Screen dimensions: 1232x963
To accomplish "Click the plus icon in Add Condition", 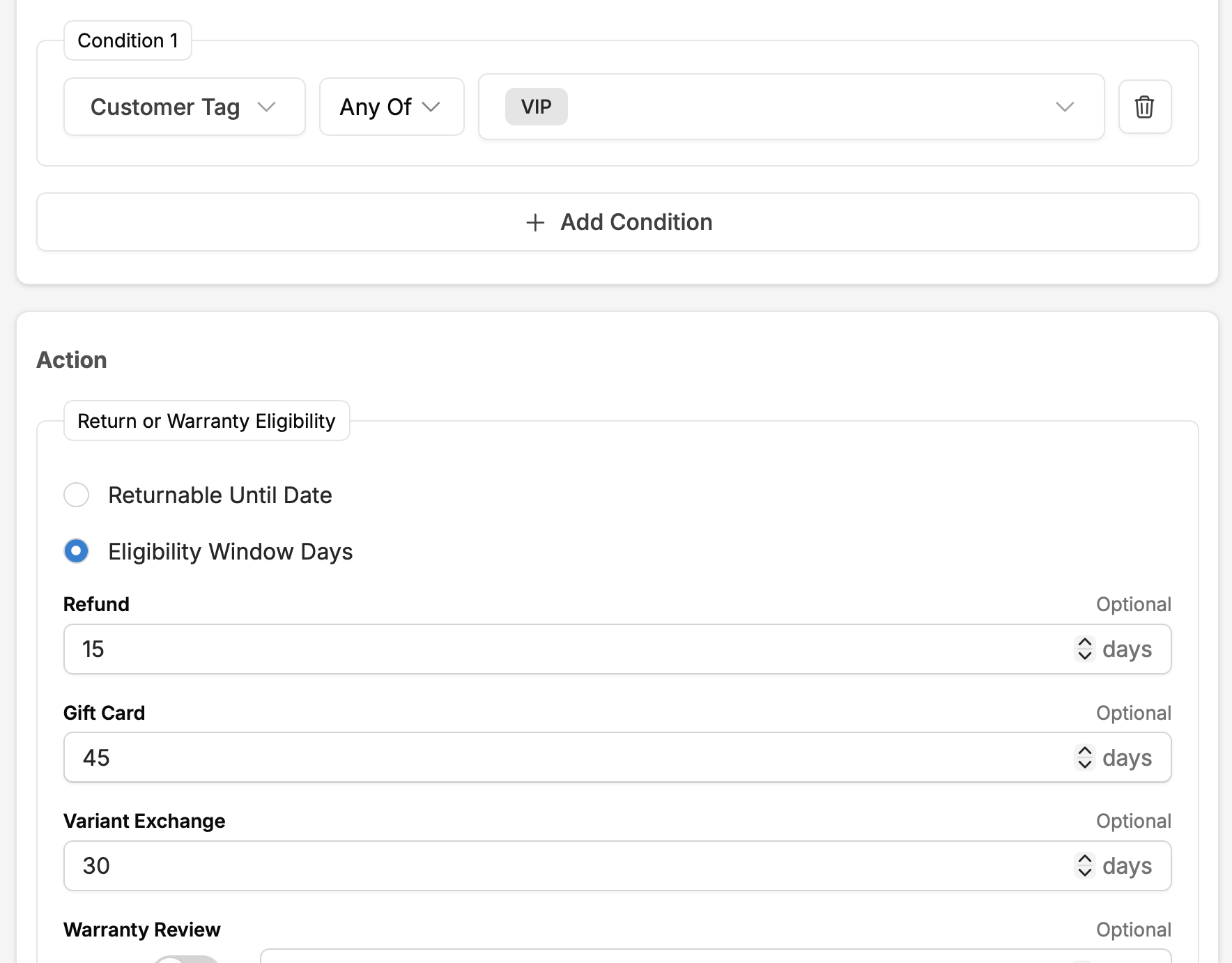I will (535, 222).
